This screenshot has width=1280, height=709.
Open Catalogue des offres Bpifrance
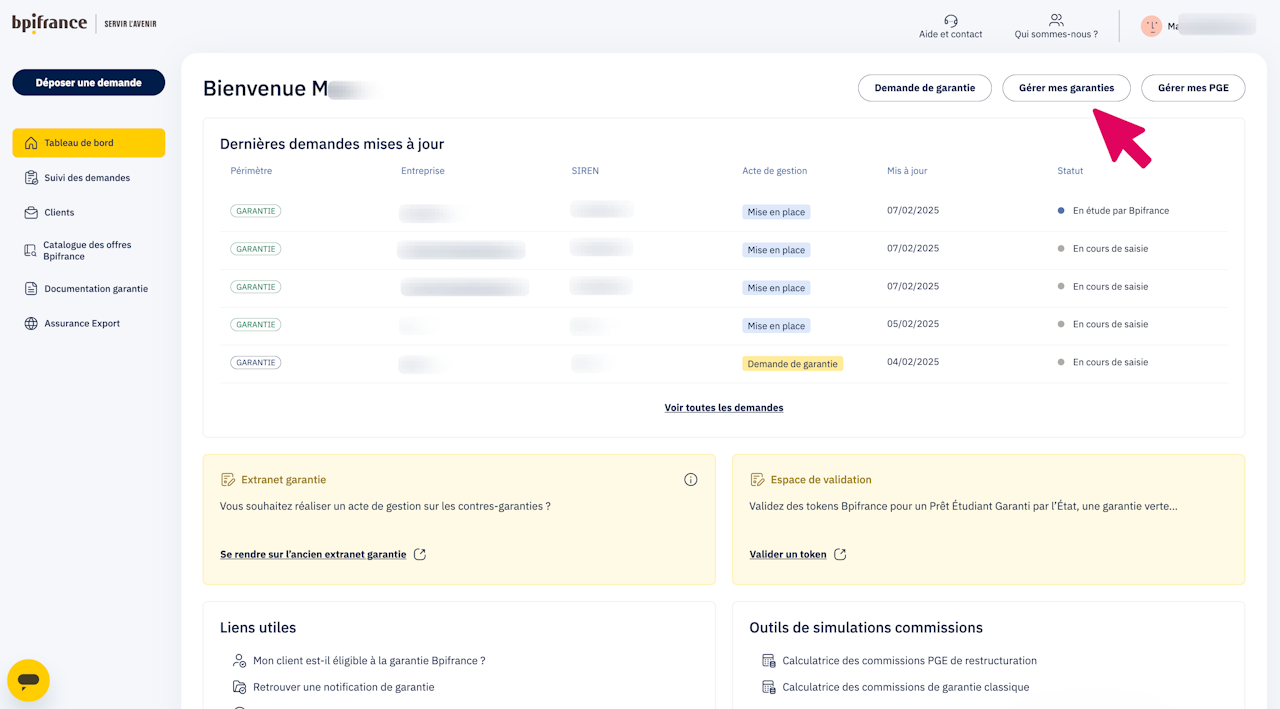89,251
